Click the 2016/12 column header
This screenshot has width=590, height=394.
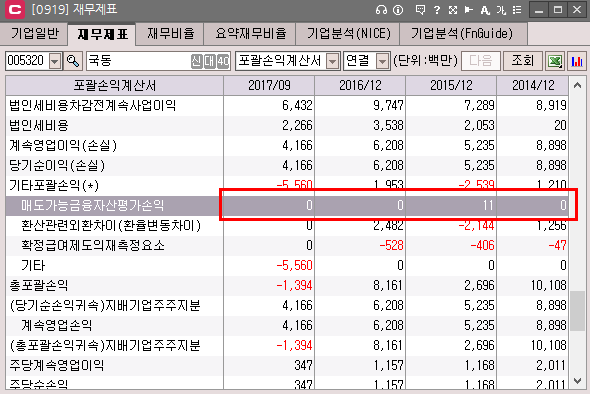tap(360, 85)
